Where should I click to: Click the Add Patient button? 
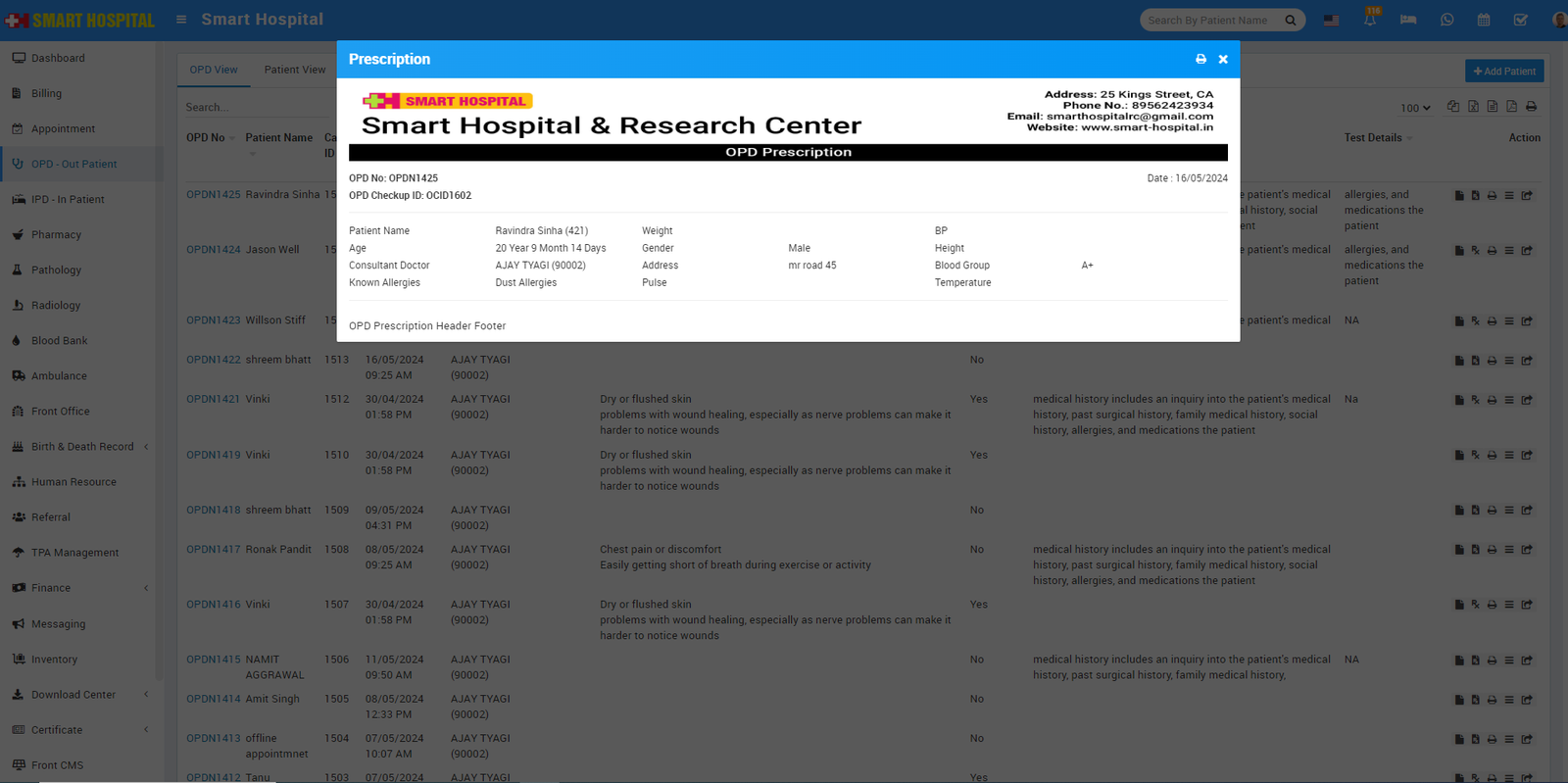point(1504,71)
